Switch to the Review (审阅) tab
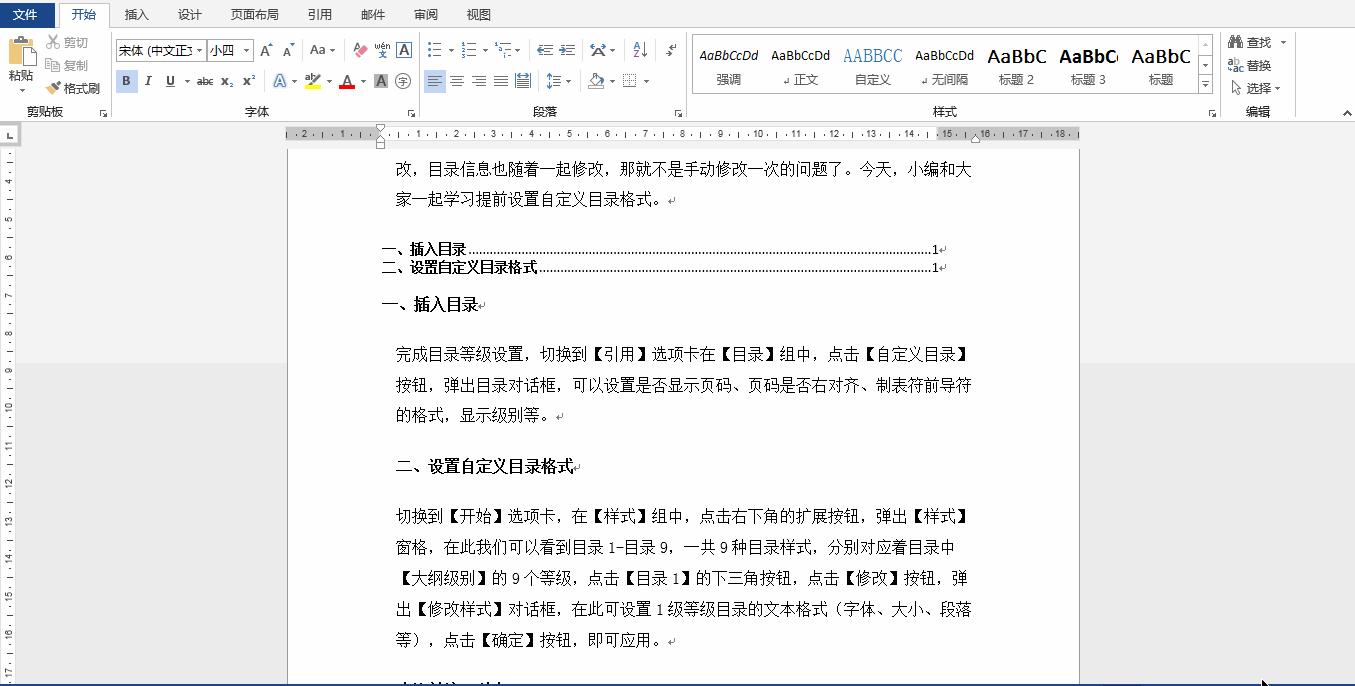 click(x=426, y=15)
